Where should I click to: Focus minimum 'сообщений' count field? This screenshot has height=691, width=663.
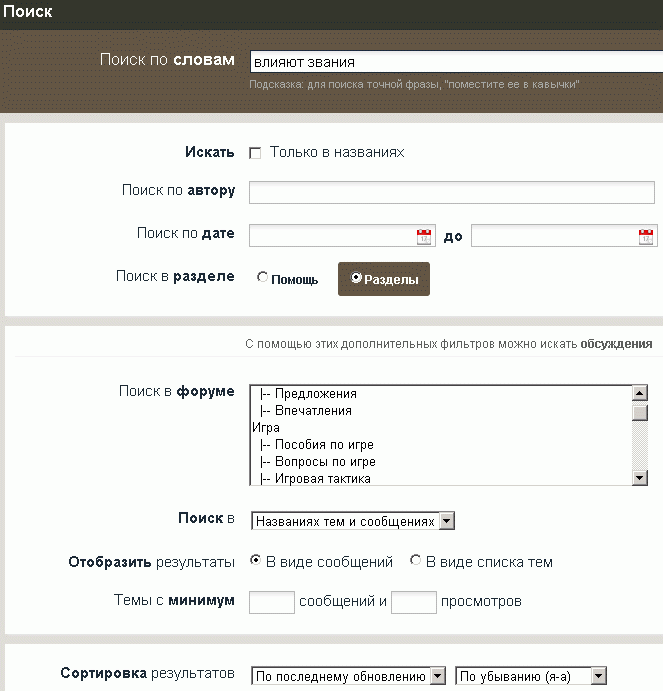click(272, 602)
